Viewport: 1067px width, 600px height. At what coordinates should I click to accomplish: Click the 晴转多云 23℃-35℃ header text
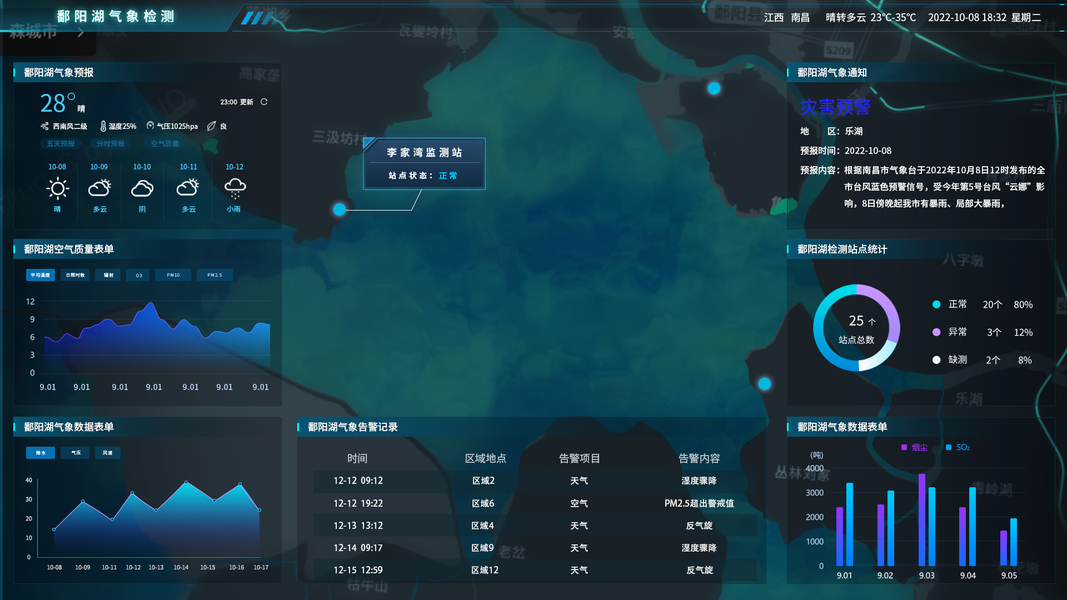coord(870,18)
